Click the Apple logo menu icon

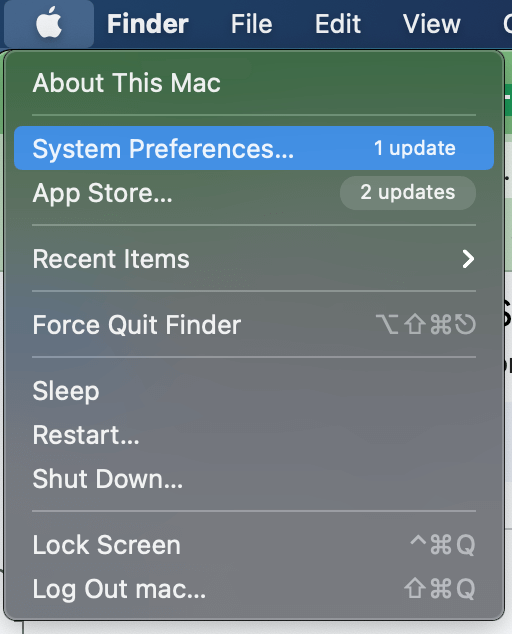(49, 24)
